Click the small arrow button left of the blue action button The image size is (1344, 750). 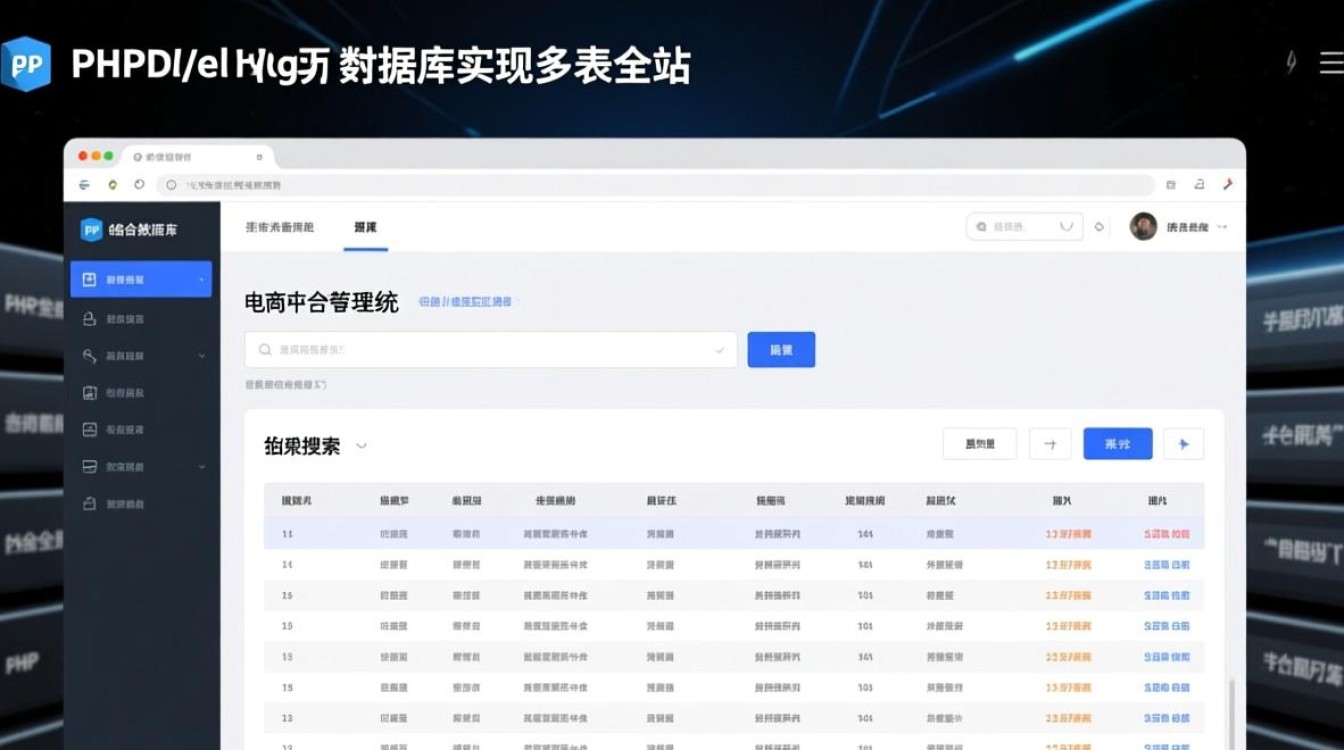point(1050,443)
